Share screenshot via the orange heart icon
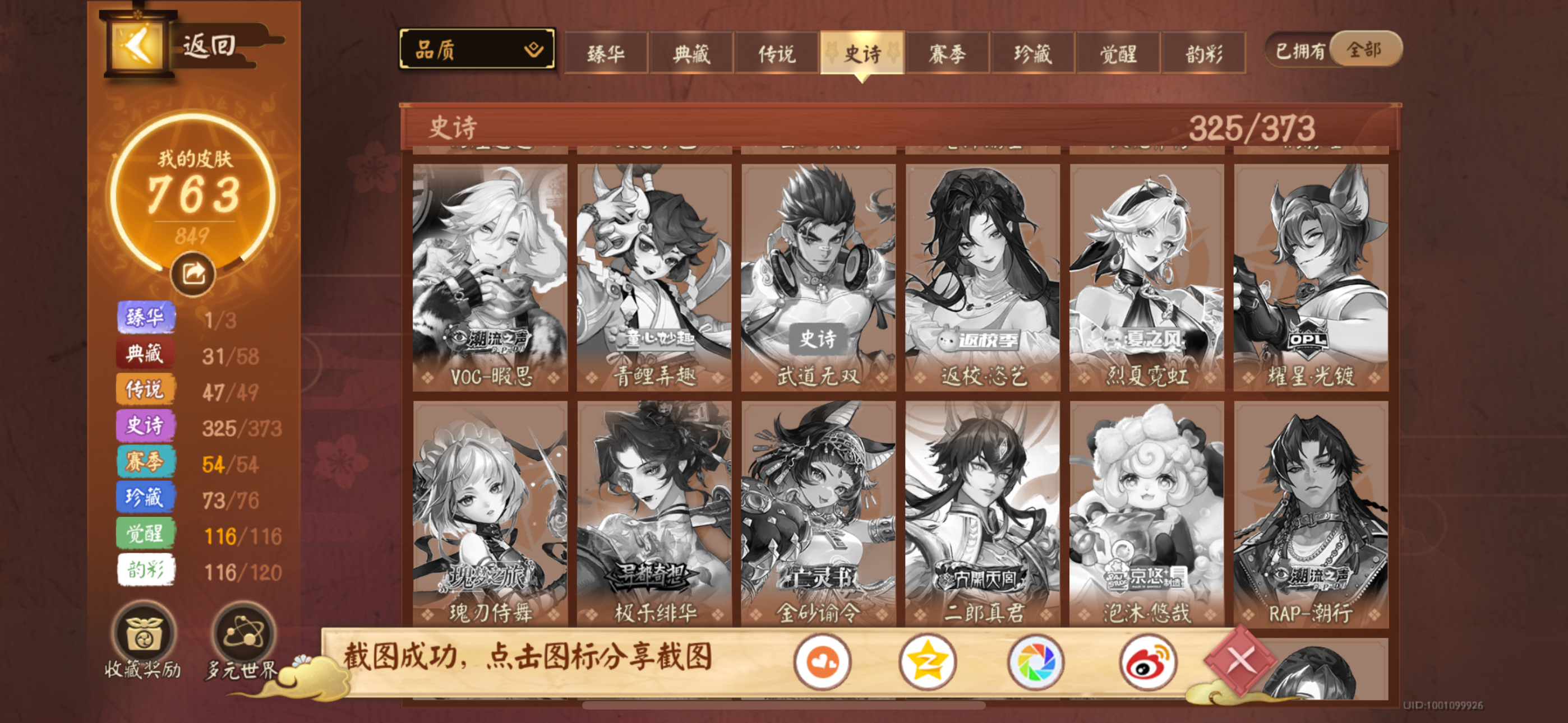Screen dimensions: 1568x723 [822, 661]
